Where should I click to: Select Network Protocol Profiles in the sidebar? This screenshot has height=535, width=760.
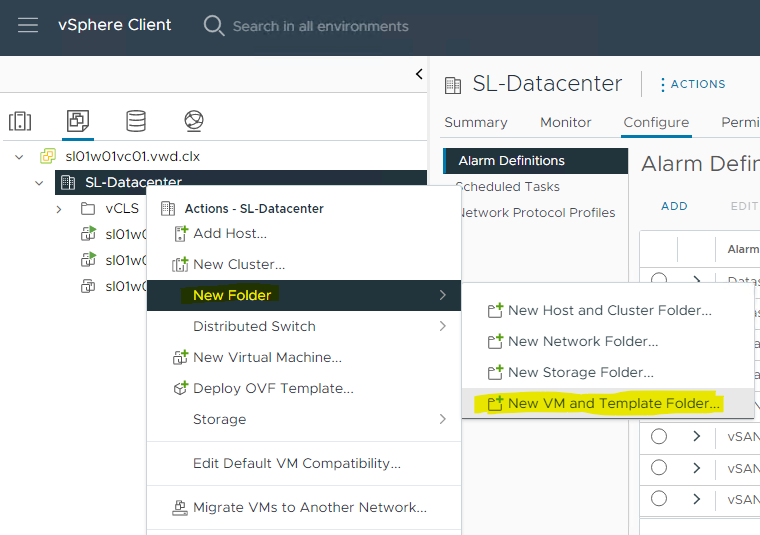[537, 213]
